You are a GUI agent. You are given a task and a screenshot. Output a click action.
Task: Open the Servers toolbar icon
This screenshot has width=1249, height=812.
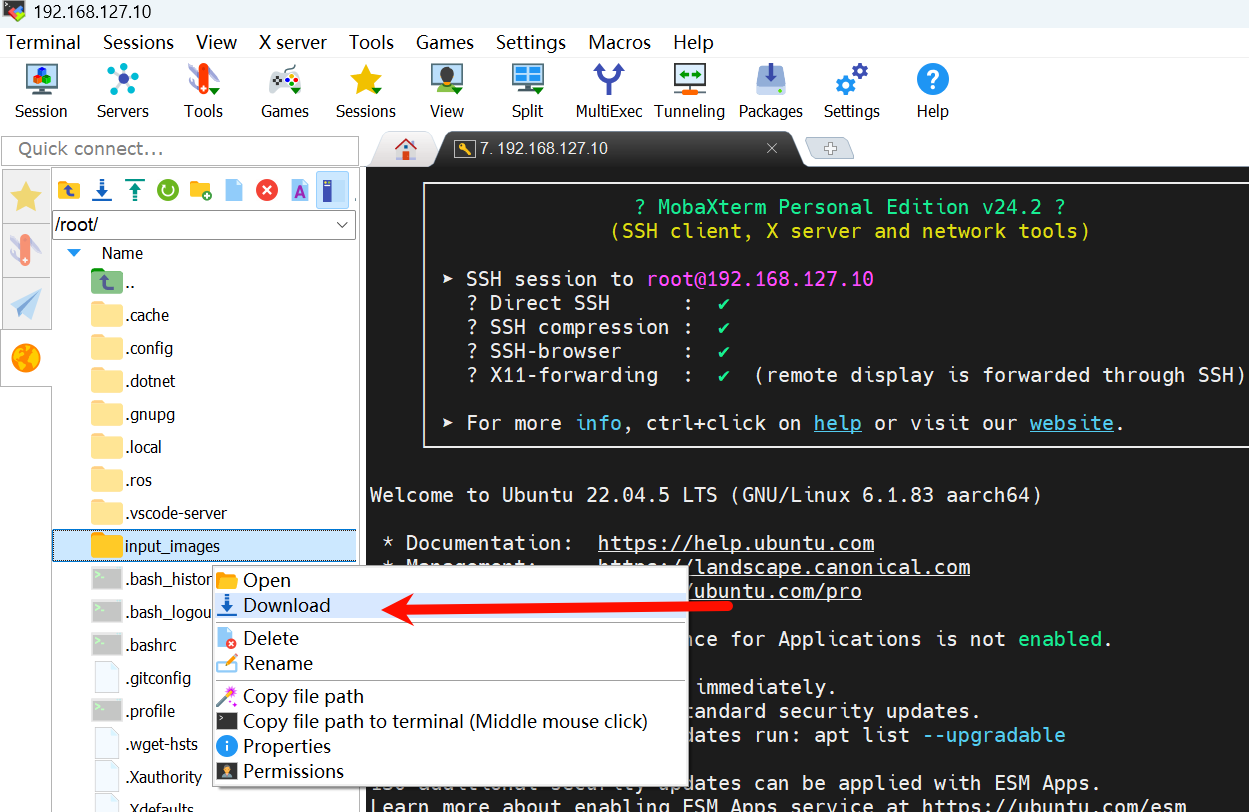(x=122, y=91)
